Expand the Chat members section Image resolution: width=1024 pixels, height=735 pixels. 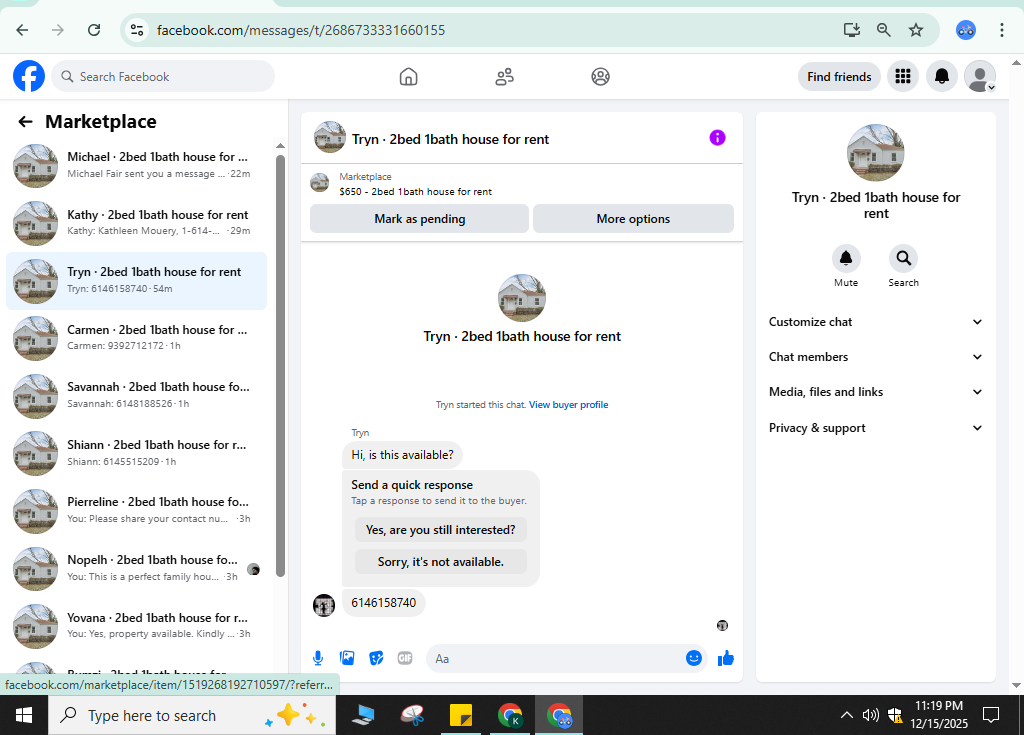coord(875,357)
